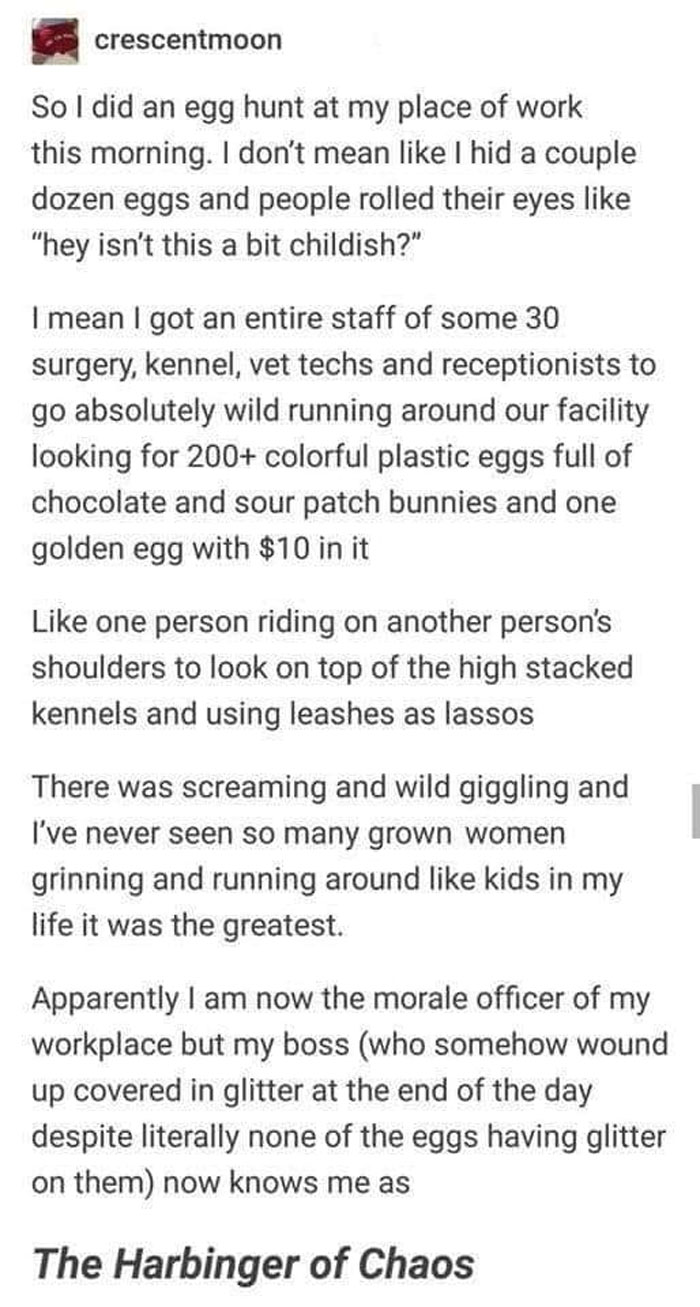700x1307 pixels.
Task: Click the bold heading The Harbinger of Chaos
Action: (253, 1263)
